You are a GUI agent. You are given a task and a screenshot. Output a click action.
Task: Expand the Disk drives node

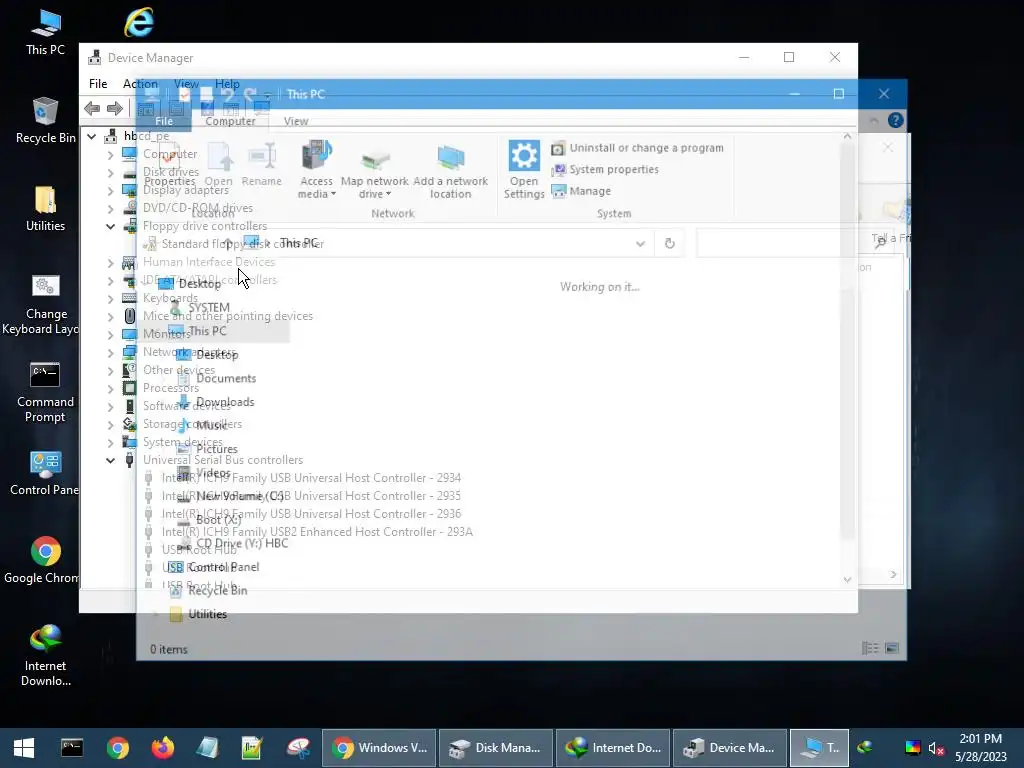[x=110, y=173]
